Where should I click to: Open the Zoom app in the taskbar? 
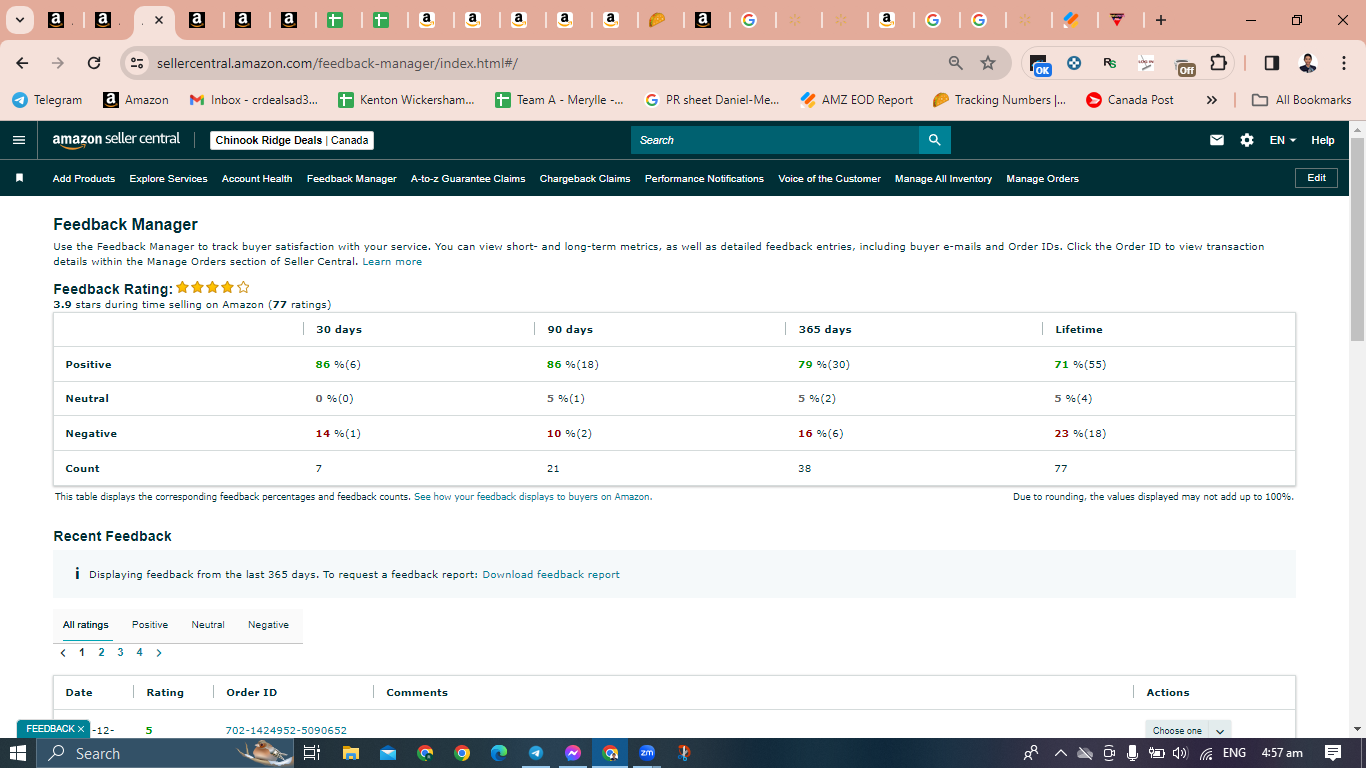pyautogui.click(x=647, y=753)
